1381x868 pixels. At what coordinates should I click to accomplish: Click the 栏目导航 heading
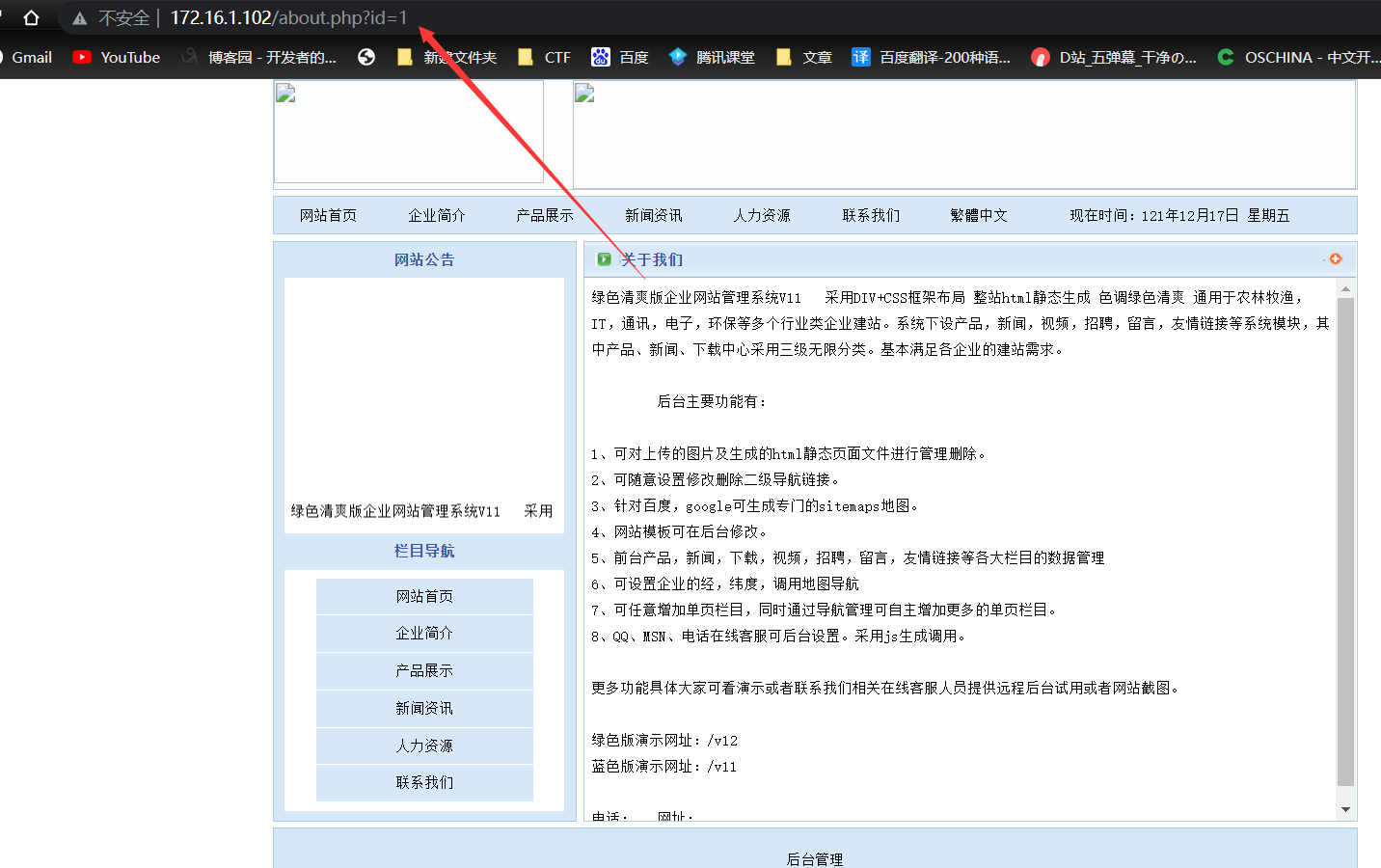[424, 551]
